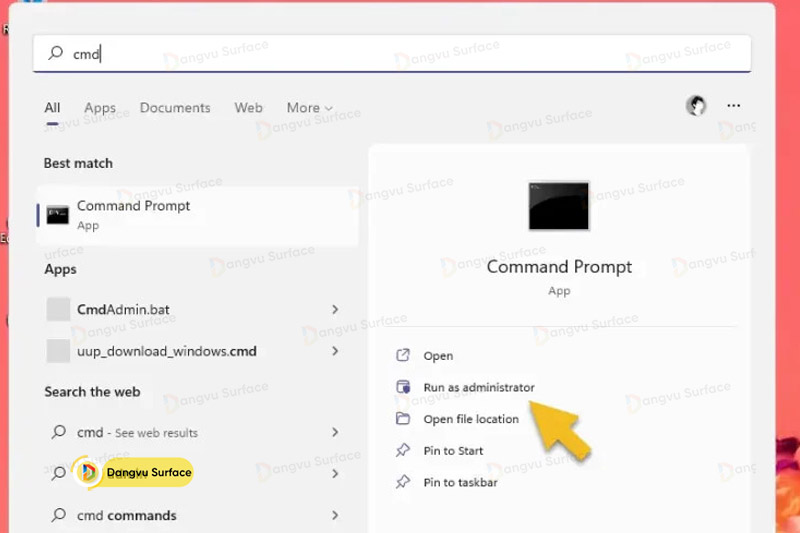
Task: Switch to the Web tab
Action: [248, 108]
